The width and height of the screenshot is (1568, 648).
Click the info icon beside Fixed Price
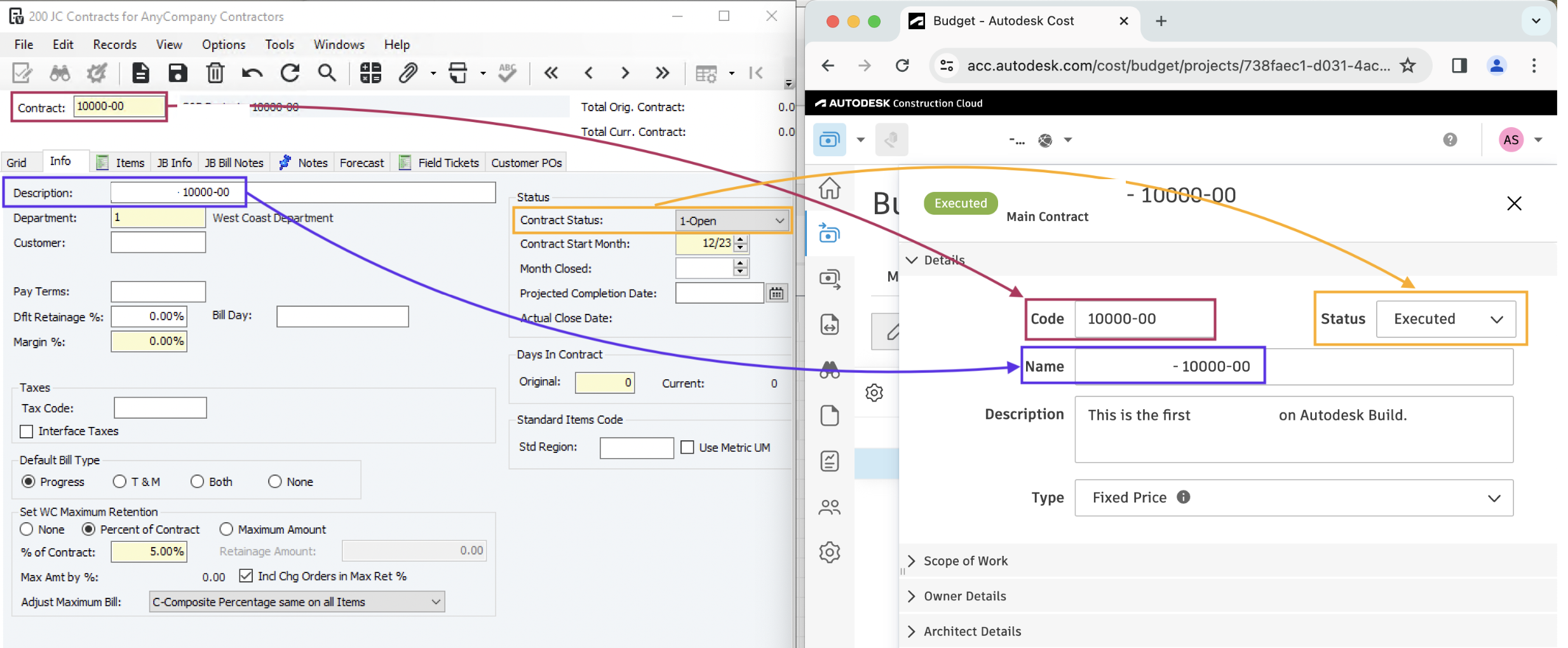1183,497
